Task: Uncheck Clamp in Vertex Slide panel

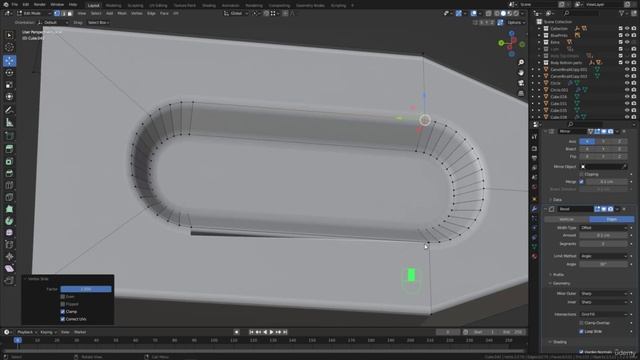Action: point(62,311)
